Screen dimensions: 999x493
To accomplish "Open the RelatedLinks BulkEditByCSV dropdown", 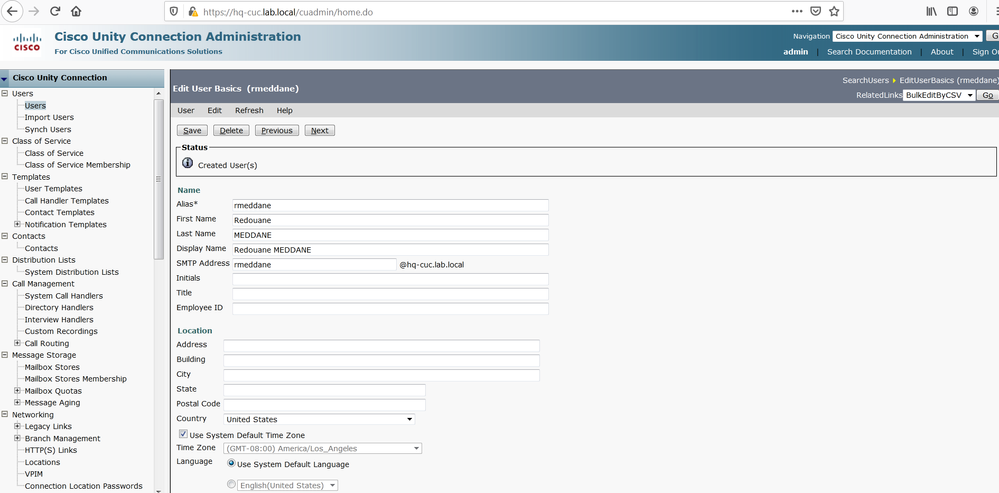I will point(939,96).
